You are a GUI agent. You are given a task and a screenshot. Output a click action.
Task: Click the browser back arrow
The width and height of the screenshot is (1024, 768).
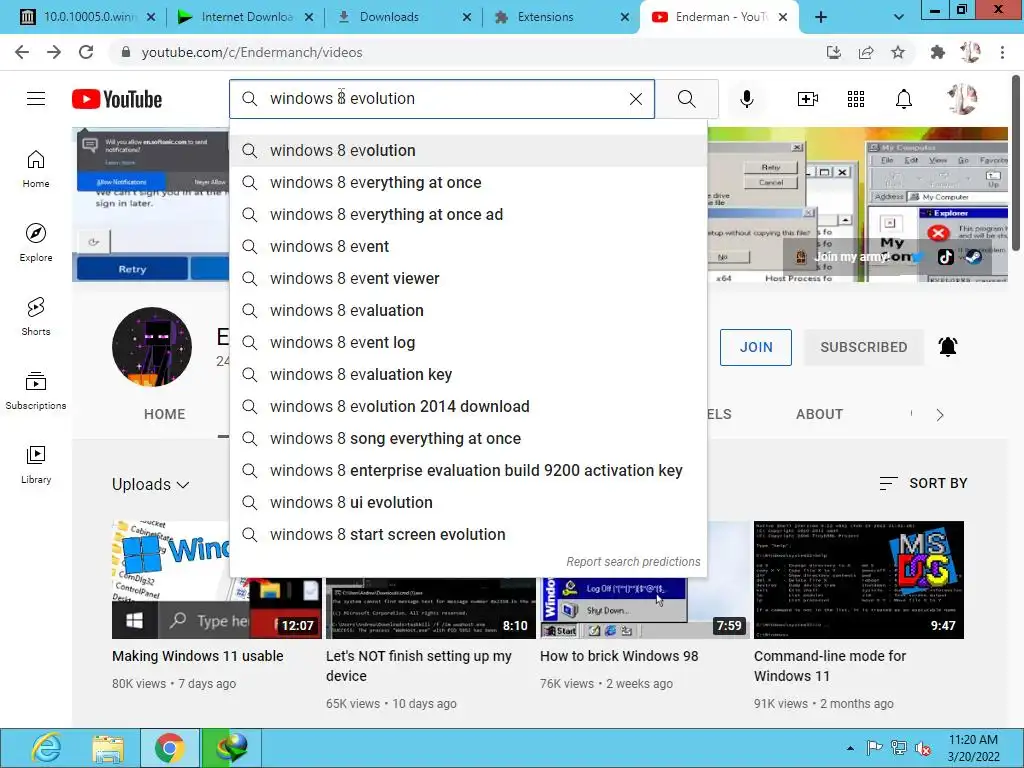[x=22, y=52]
